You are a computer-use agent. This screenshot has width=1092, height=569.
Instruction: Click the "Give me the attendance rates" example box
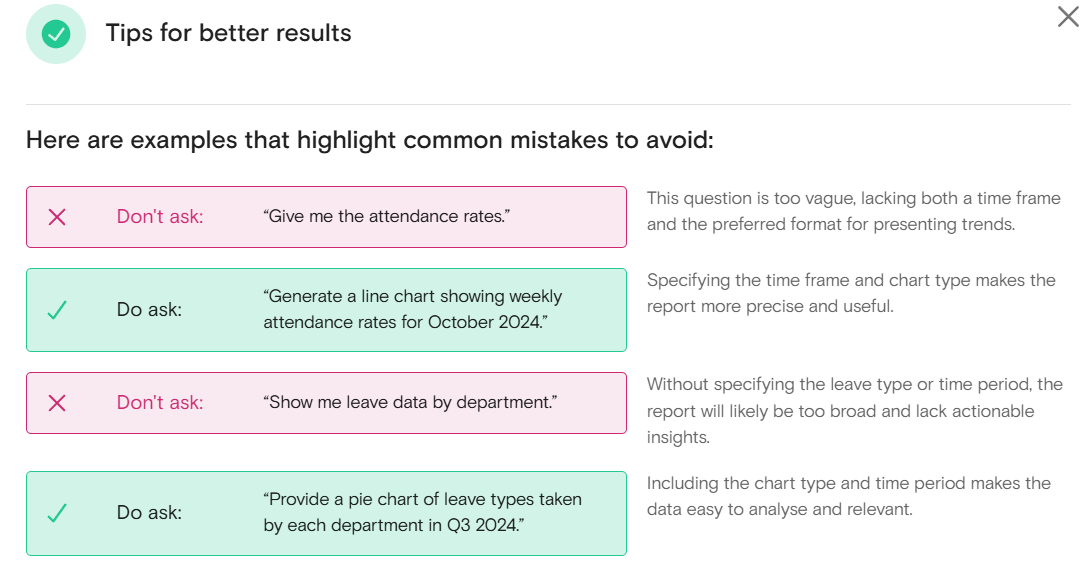coord(326,217)
